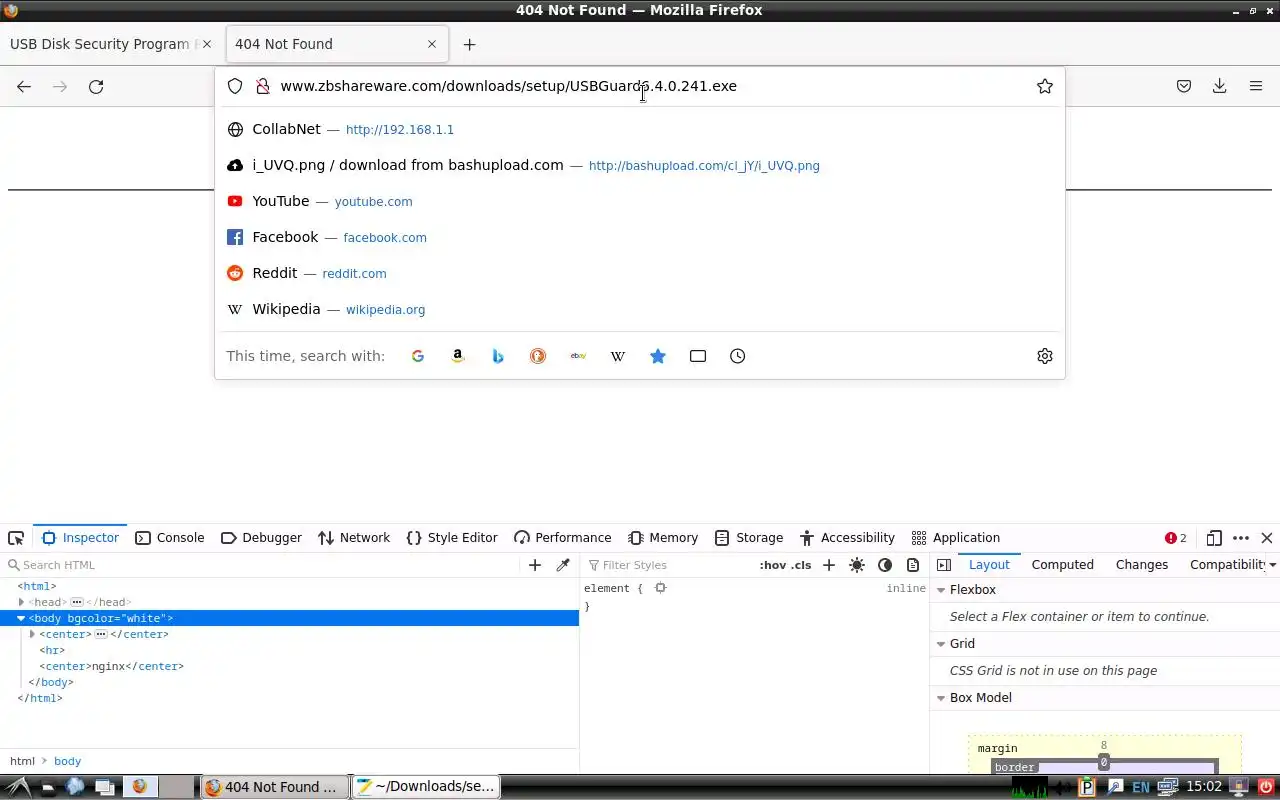Image resolution: width=1280 pixels, height=800 pixels.
Task: Switch to the Debugger tab
Action: (261, 538)
